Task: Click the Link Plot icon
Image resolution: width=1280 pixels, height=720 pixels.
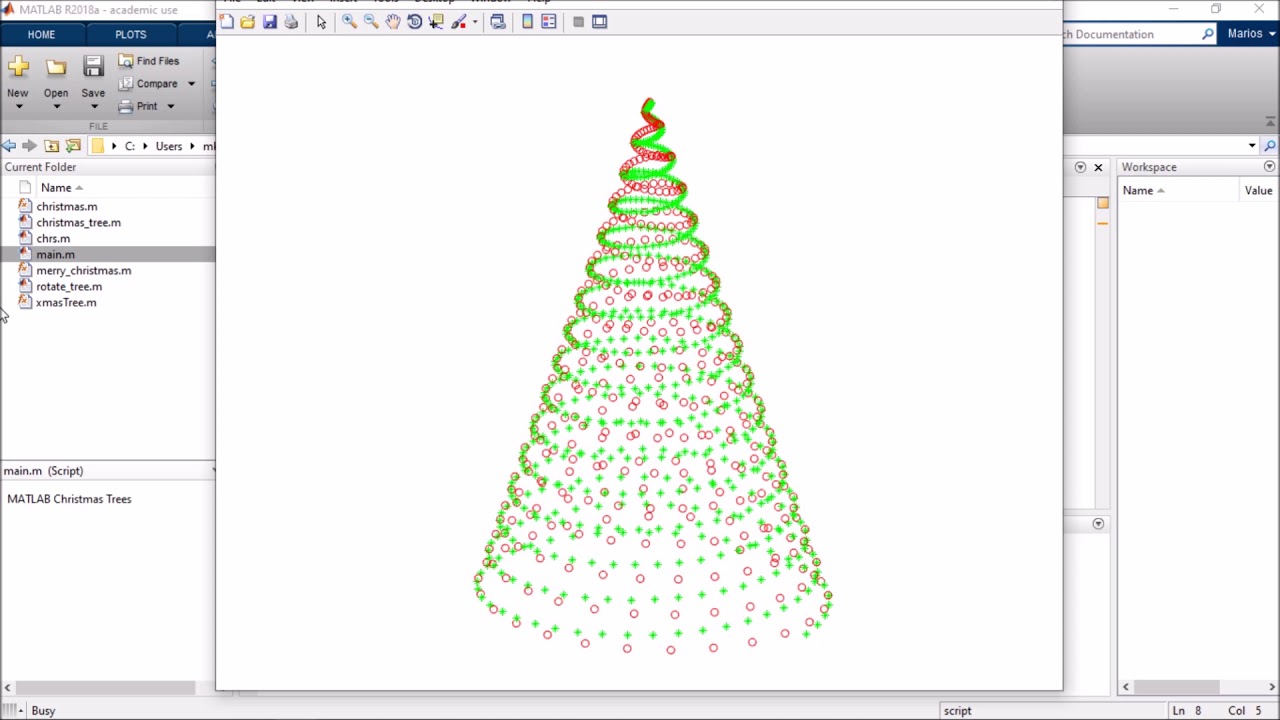Action: 498,22
